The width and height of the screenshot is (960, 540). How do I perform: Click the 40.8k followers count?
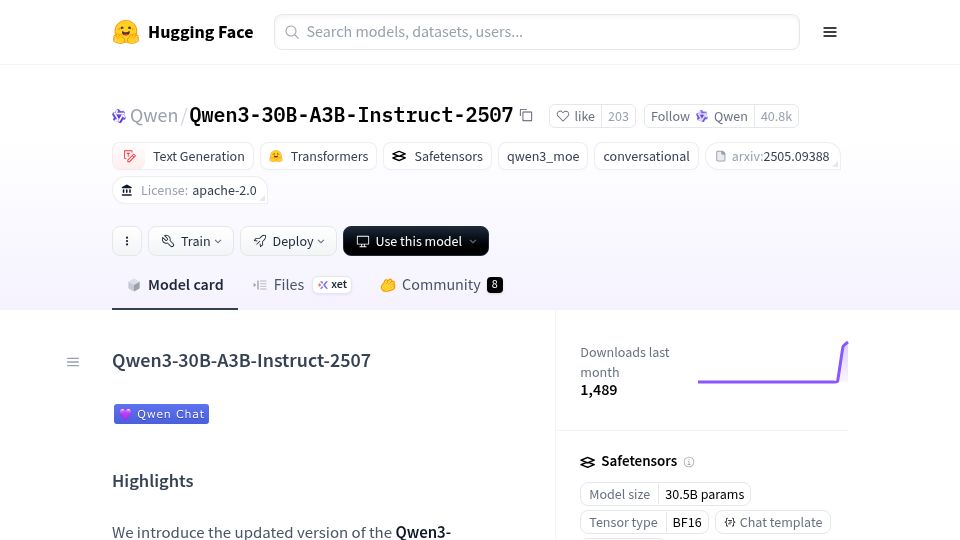coord(776,116)
